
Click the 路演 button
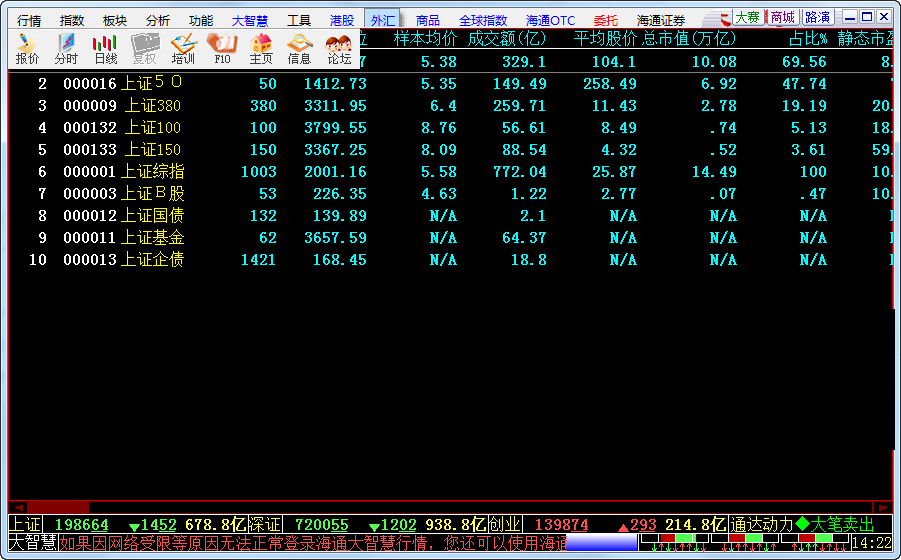pyautogui.click(x=817, y=17)
